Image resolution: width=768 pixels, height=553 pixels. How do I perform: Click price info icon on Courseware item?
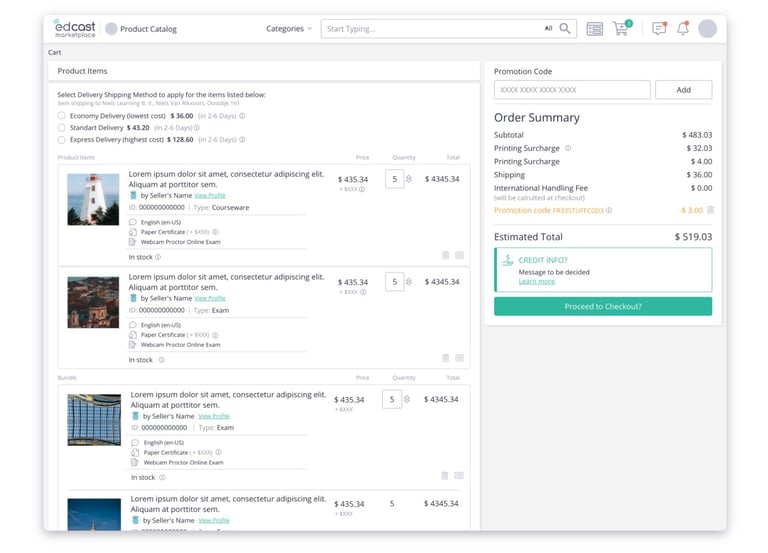pyautogui.click(x=361, y=190)
